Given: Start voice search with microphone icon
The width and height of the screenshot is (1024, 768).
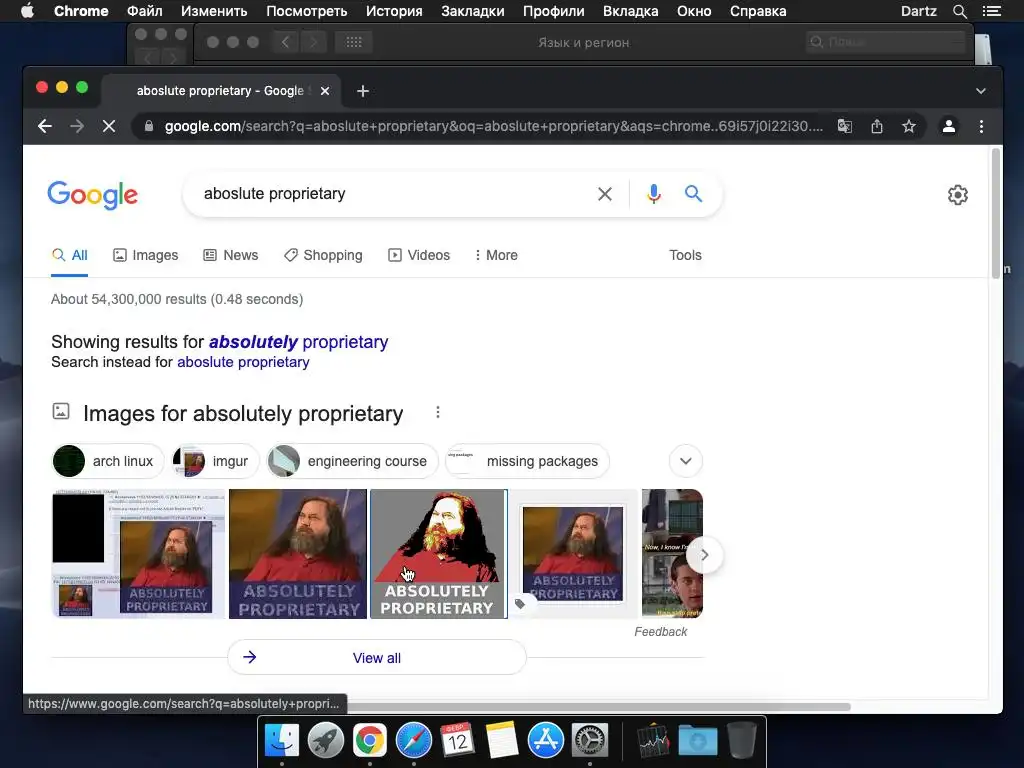Looking at the screenshot, I should coord(654,194).
